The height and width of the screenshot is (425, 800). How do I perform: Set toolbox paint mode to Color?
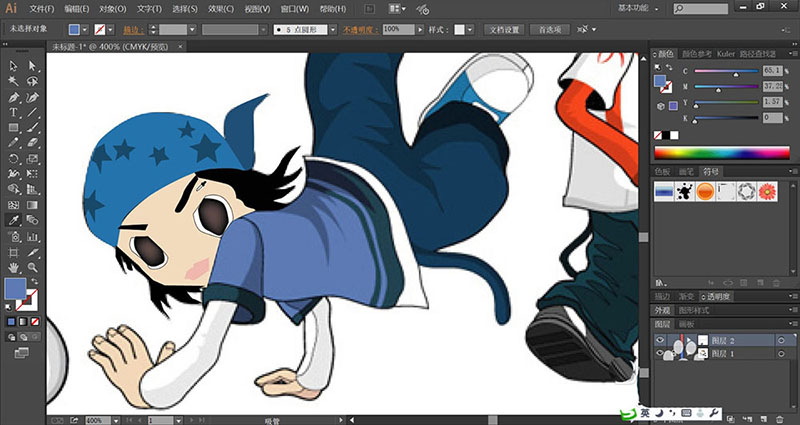click(11, 321)
